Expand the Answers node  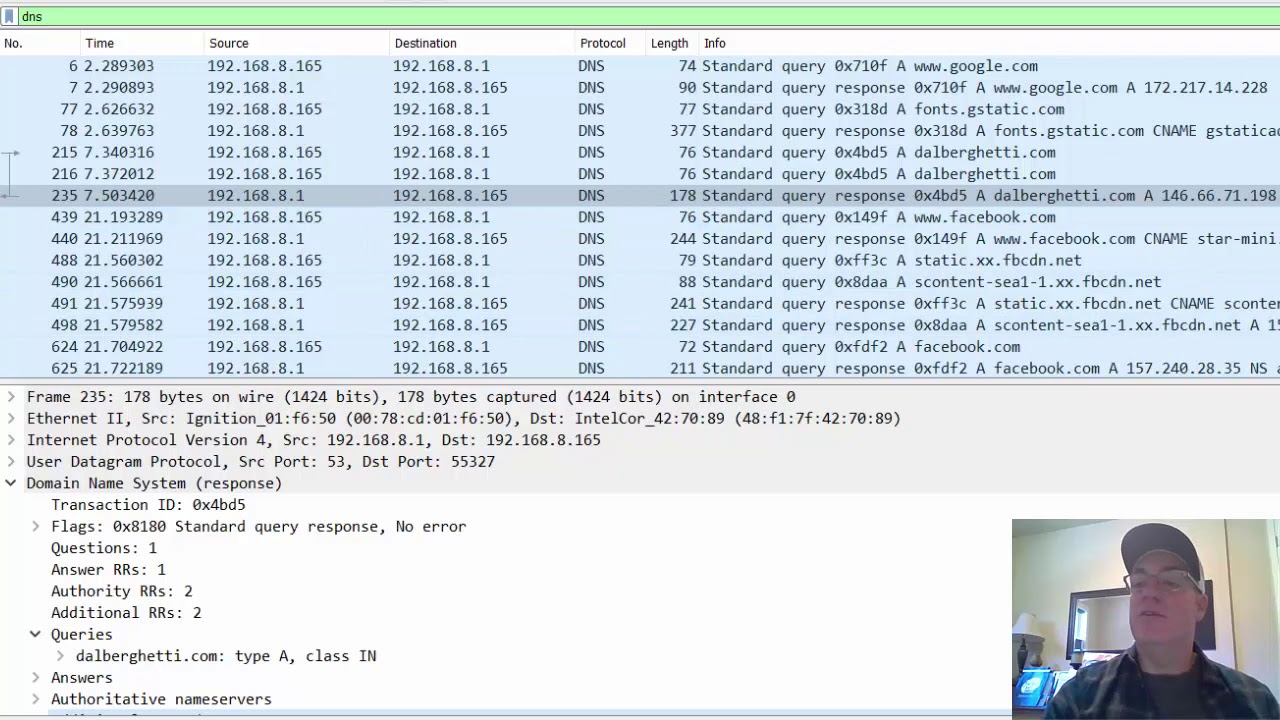click(x=36, y=677)
